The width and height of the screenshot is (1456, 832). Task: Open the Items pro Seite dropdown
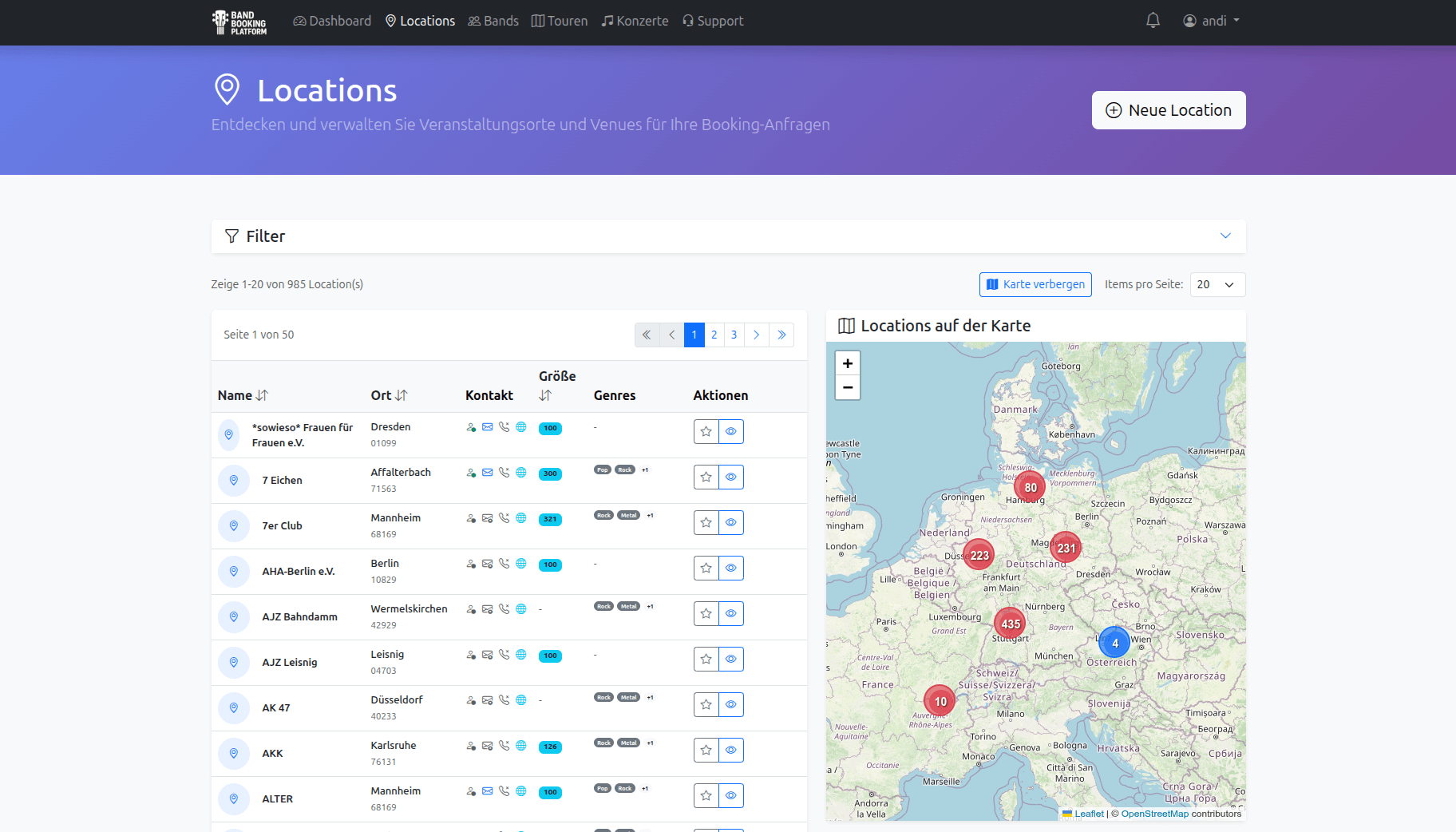[x=1217, y=285]
